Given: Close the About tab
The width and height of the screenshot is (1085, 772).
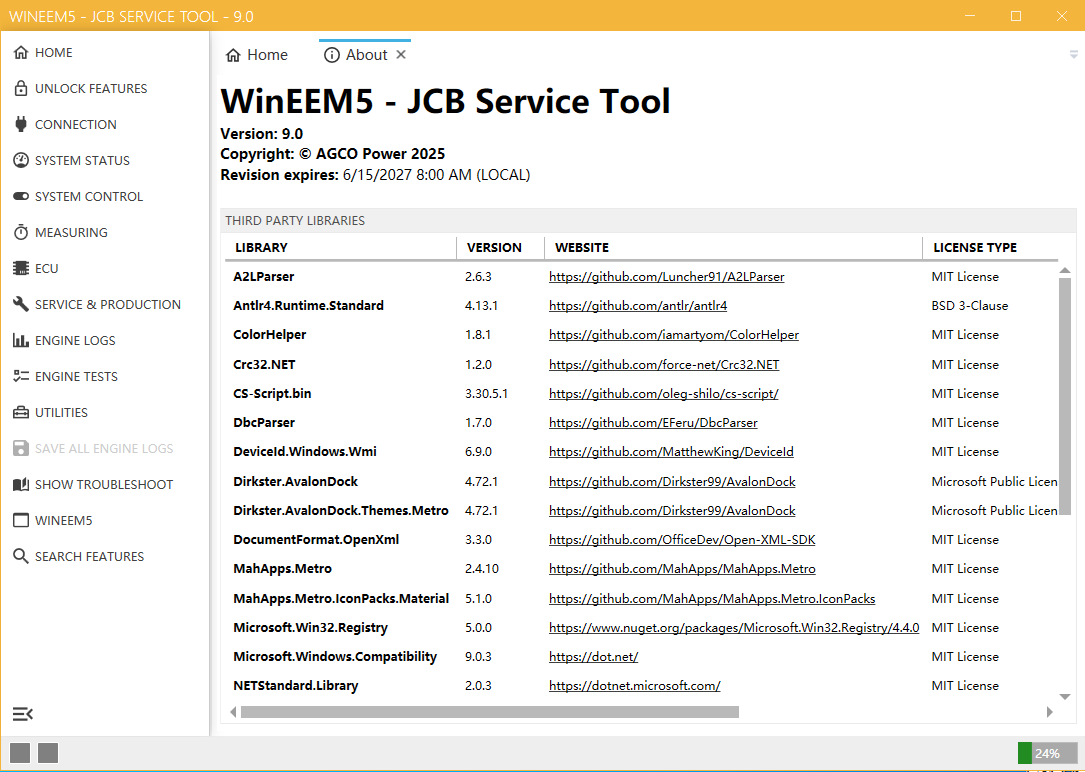Looking at the screenshot, I should point(401,55).
